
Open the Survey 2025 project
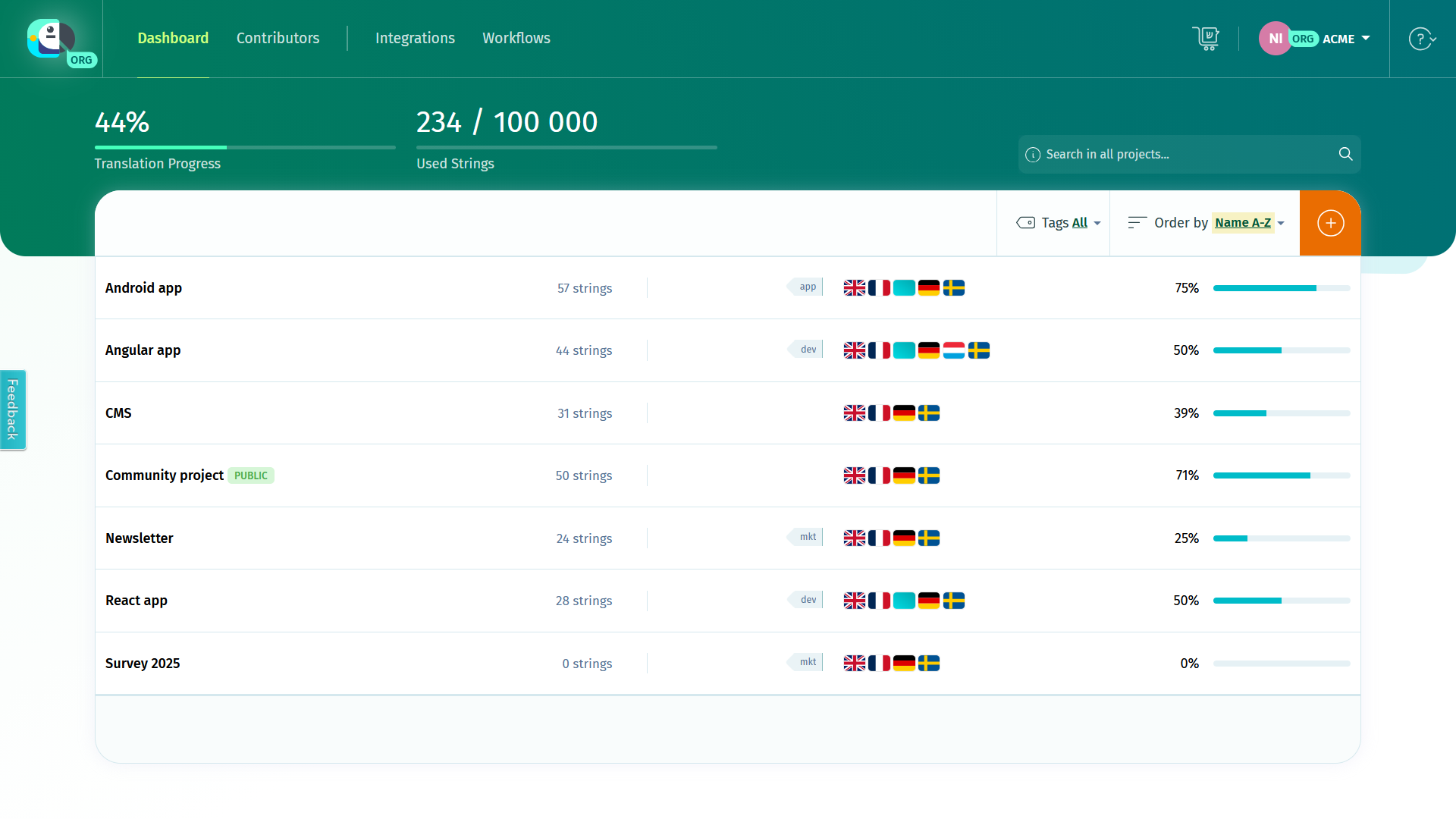tap(143, 664)
